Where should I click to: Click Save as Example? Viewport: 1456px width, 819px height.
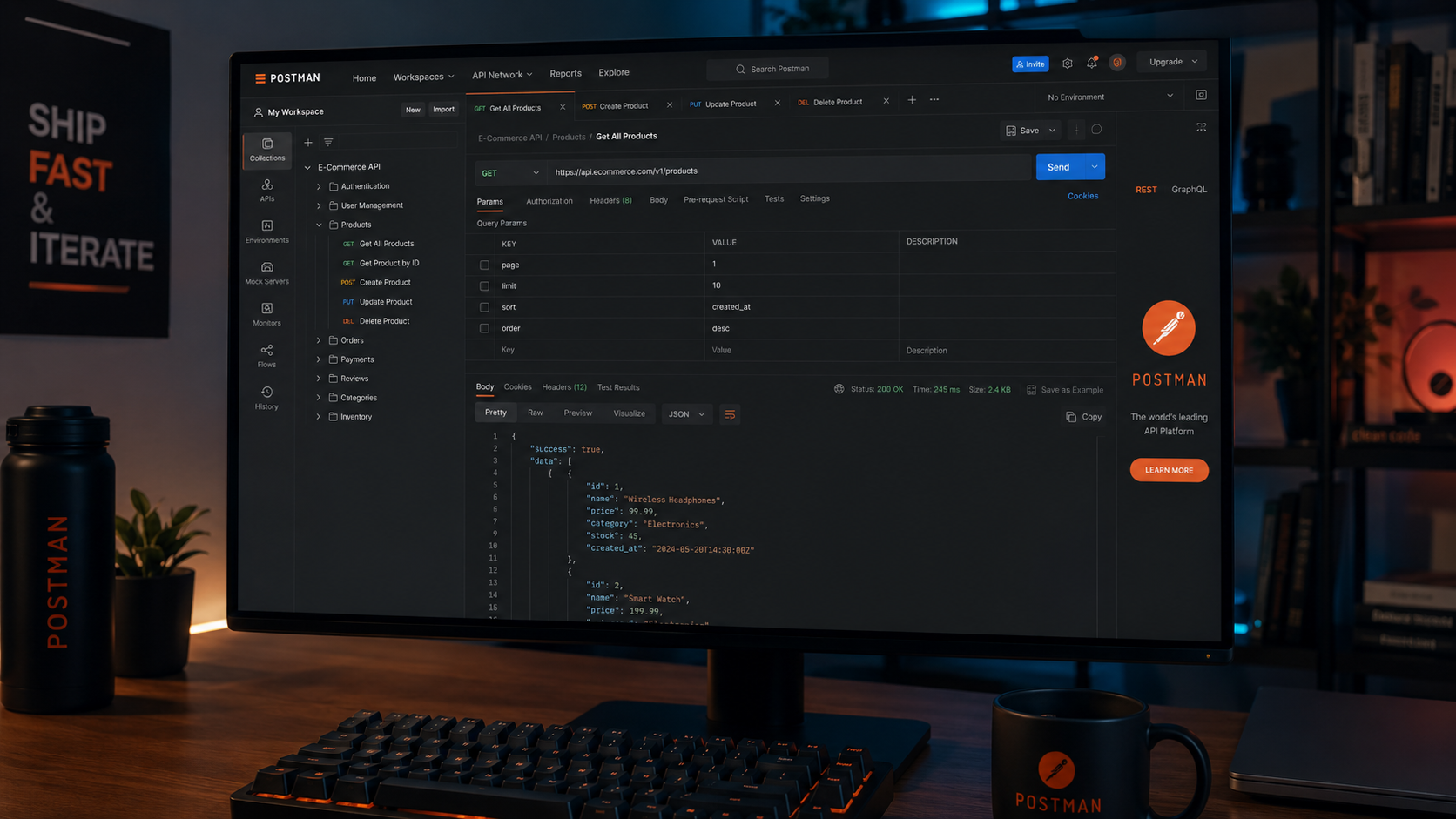[1065, 390]
